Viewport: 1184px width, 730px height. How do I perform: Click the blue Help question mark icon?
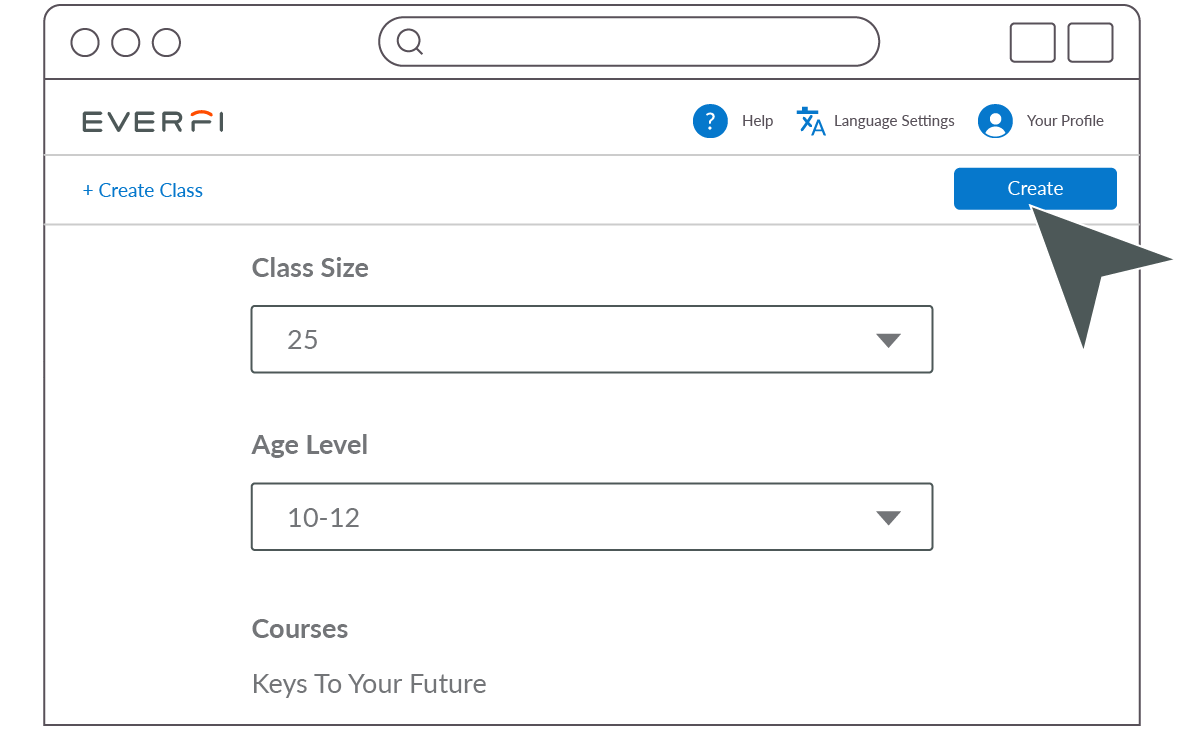(710, 121)
